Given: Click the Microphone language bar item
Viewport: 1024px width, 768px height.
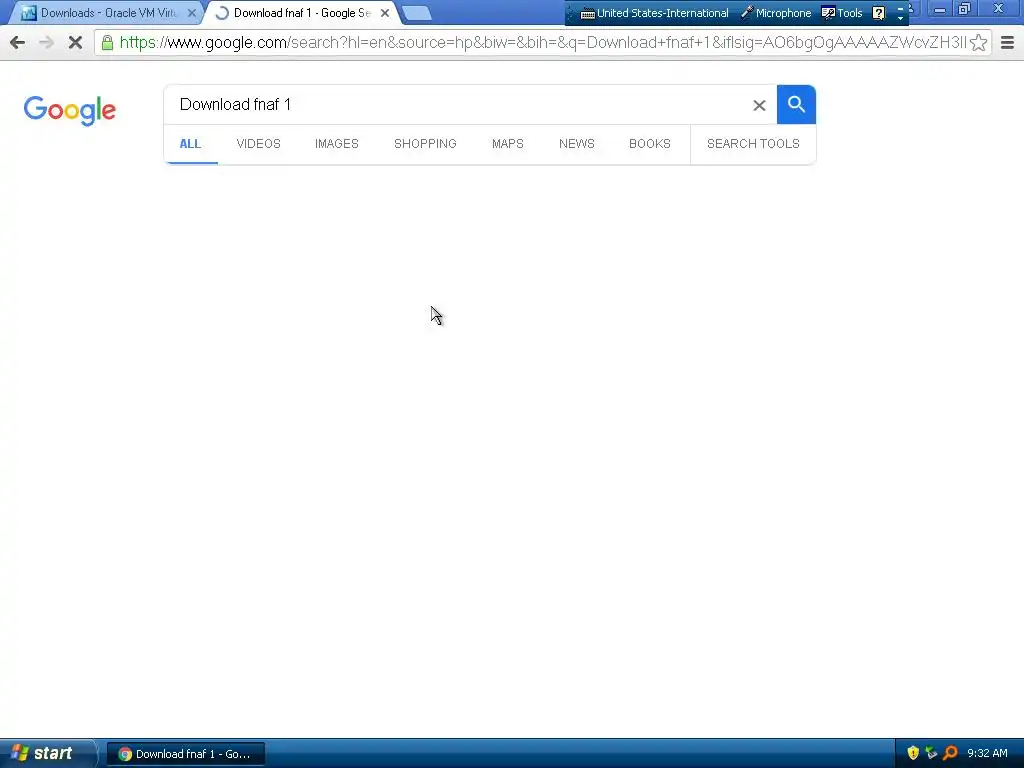Looking at the screenshot, I should coord(776,13).
